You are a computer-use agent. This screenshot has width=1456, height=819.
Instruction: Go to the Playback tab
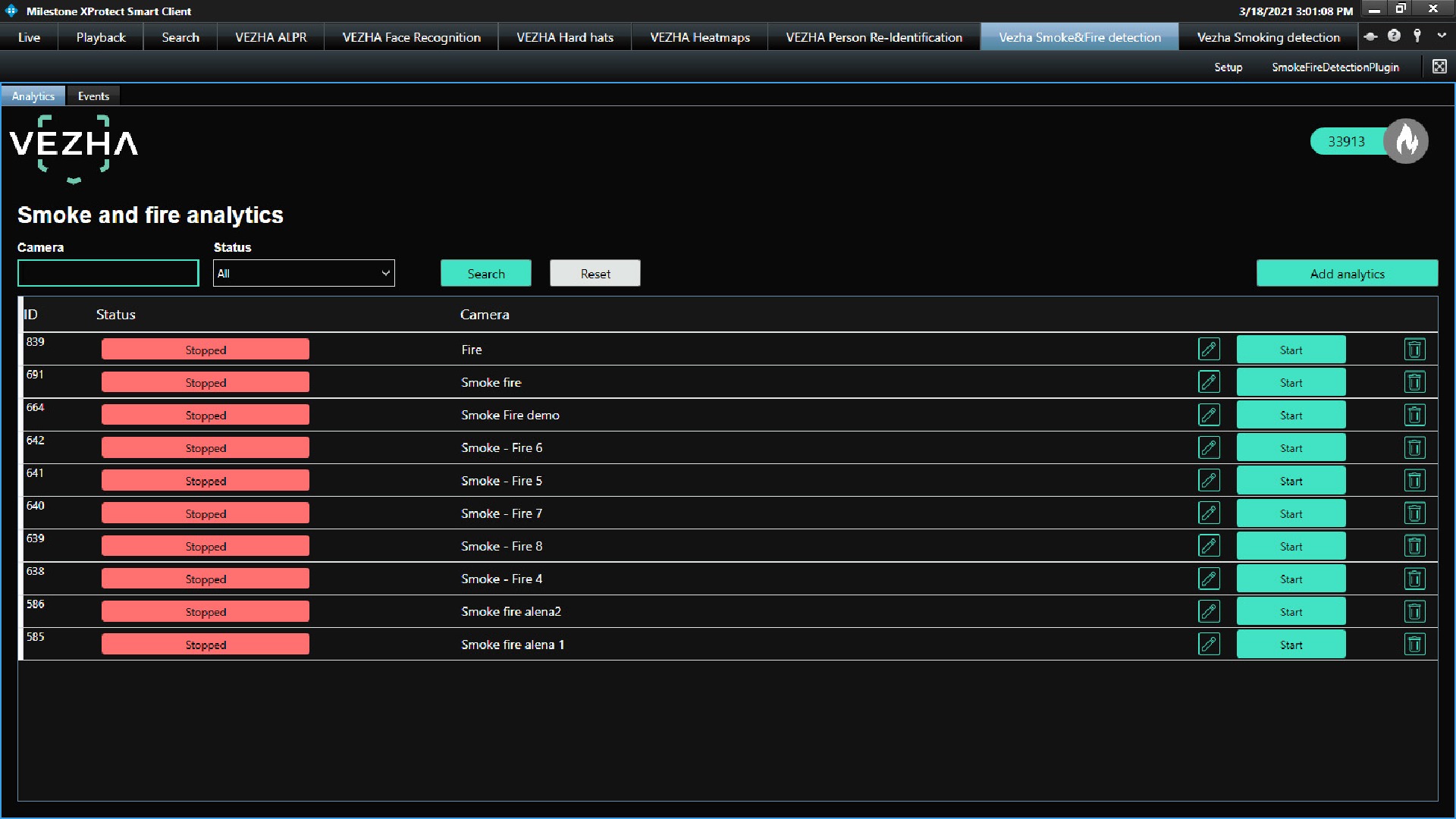point(101,37)
